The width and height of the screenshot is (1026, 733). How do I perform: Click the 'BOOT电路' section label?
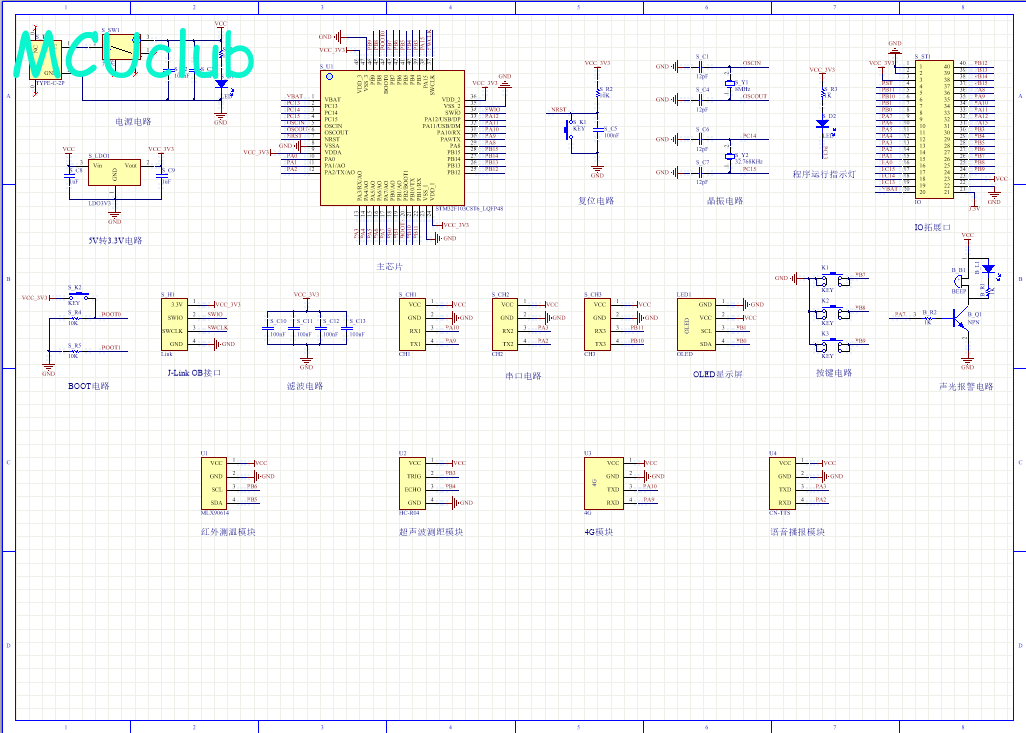tap(89, 386)
